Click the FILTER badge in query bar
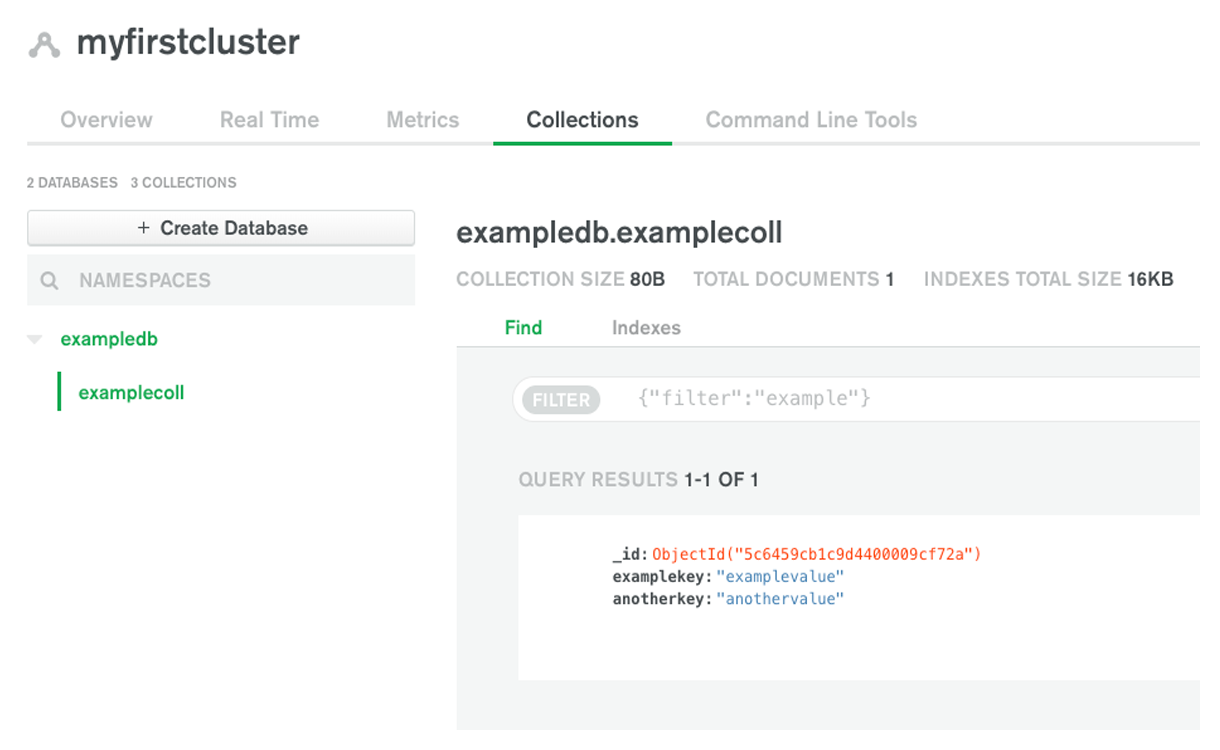The height and width of the screenshot is (750, 1220). tap(561, 400)
